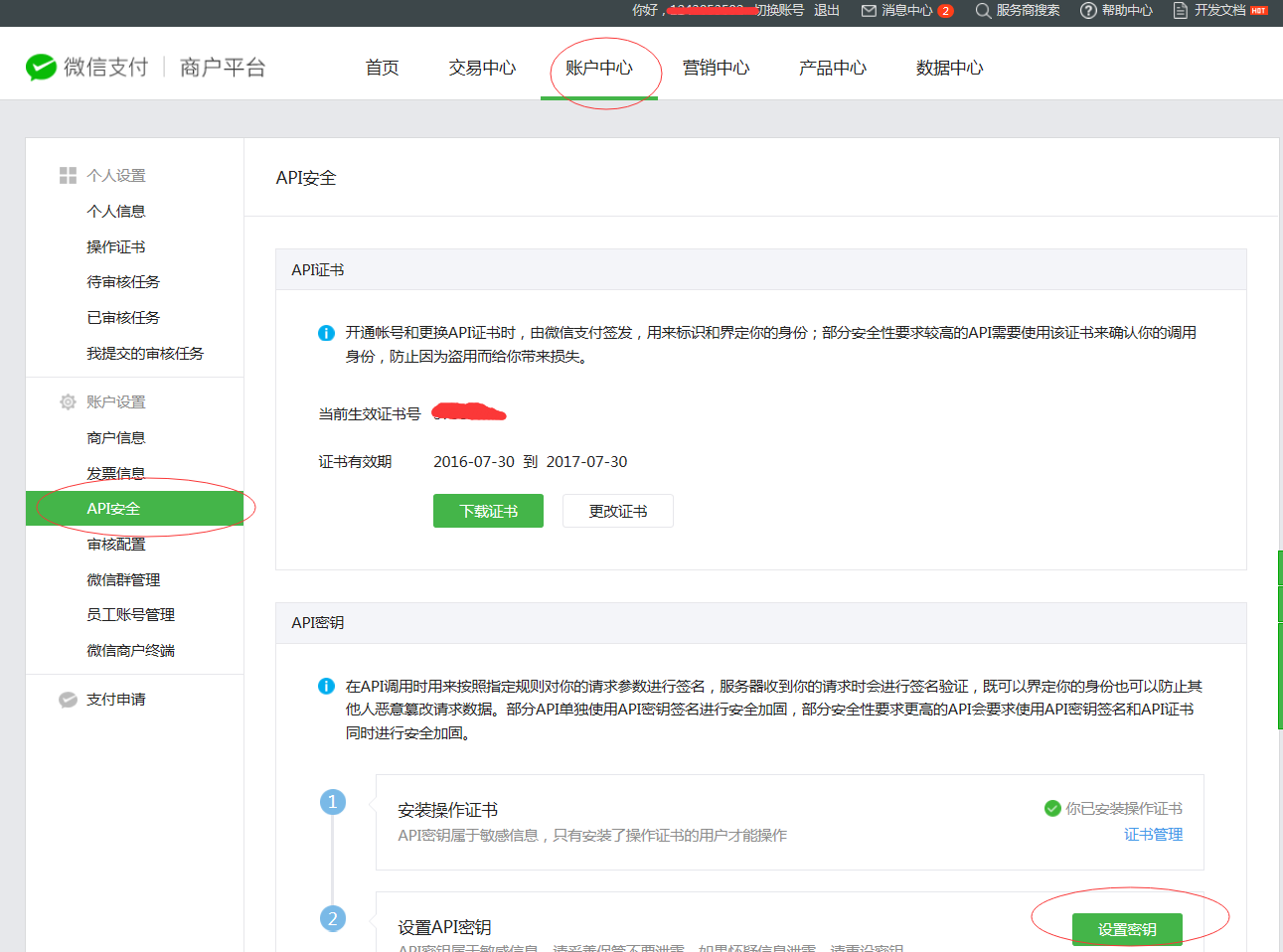The width and height of the screenshot is (1283, 952).
Task: Open the 交易中心 navigation tab
Action: tap(482, 68)
